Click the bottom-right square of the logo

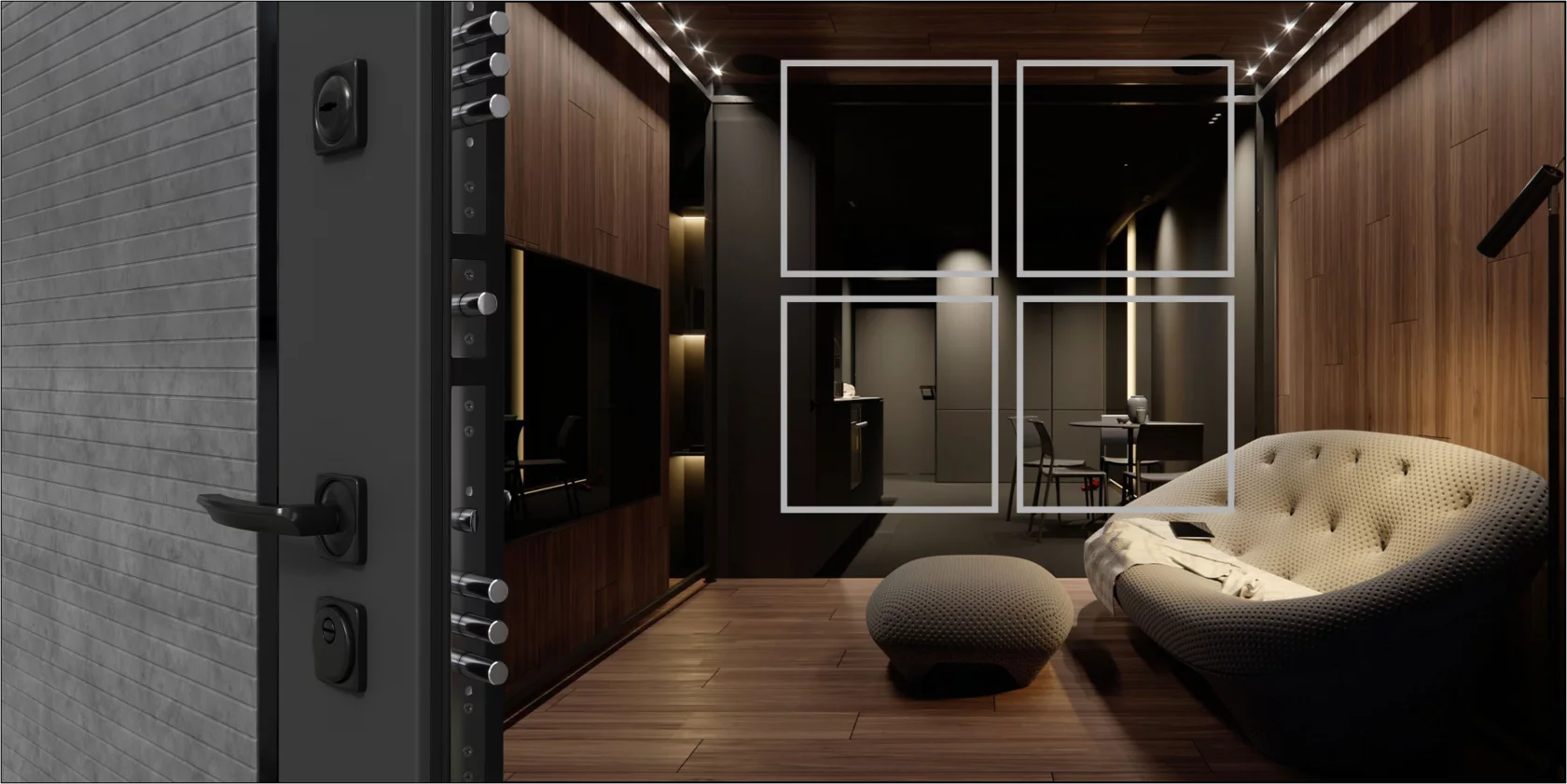pyautogui.click(x=1125, y=404)
